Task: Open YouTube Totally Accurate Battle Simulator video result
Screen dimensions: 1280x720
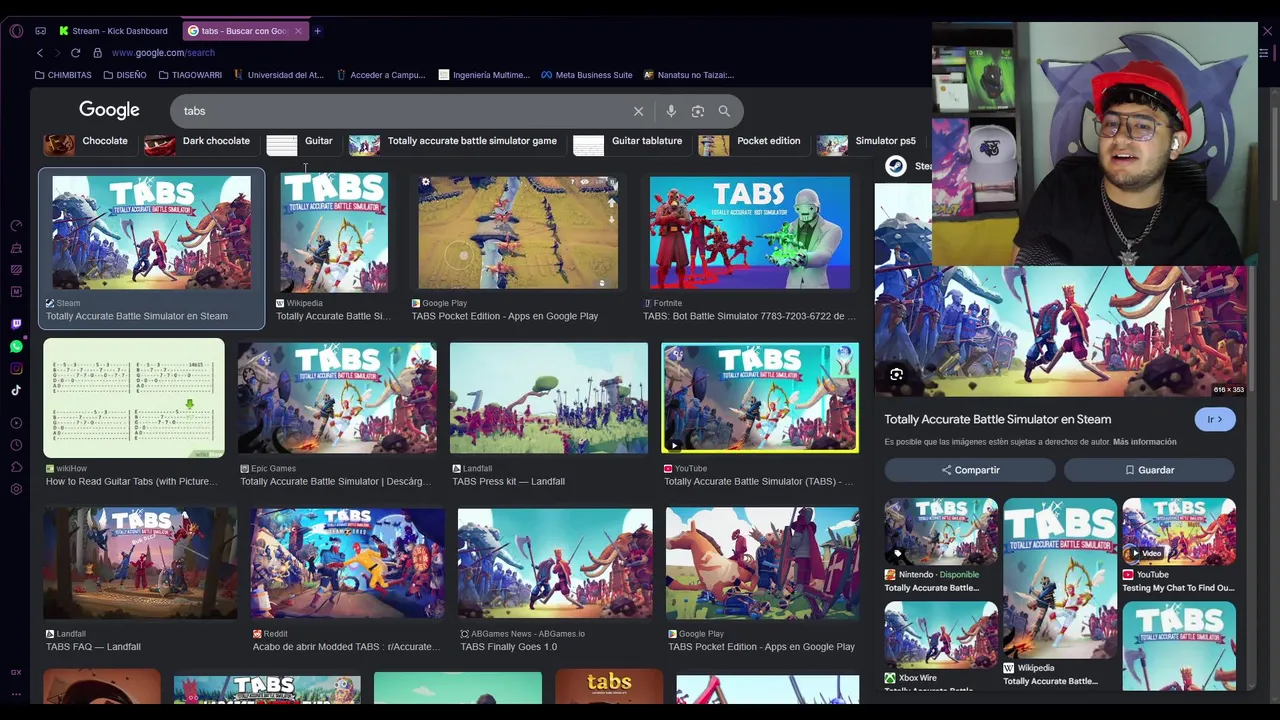Action: point(760,414)
